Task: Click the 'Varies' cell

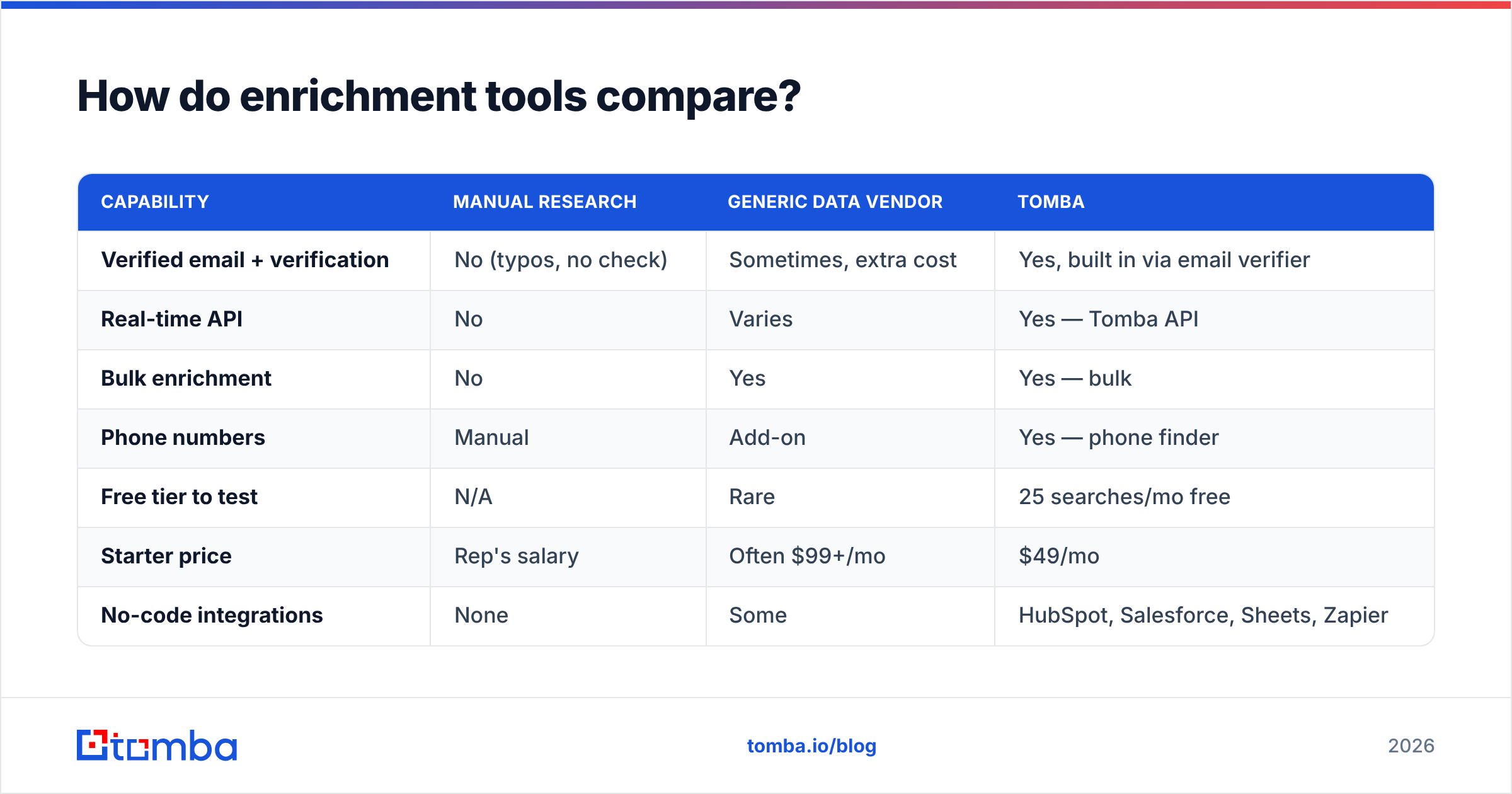Action: (761, 319)
